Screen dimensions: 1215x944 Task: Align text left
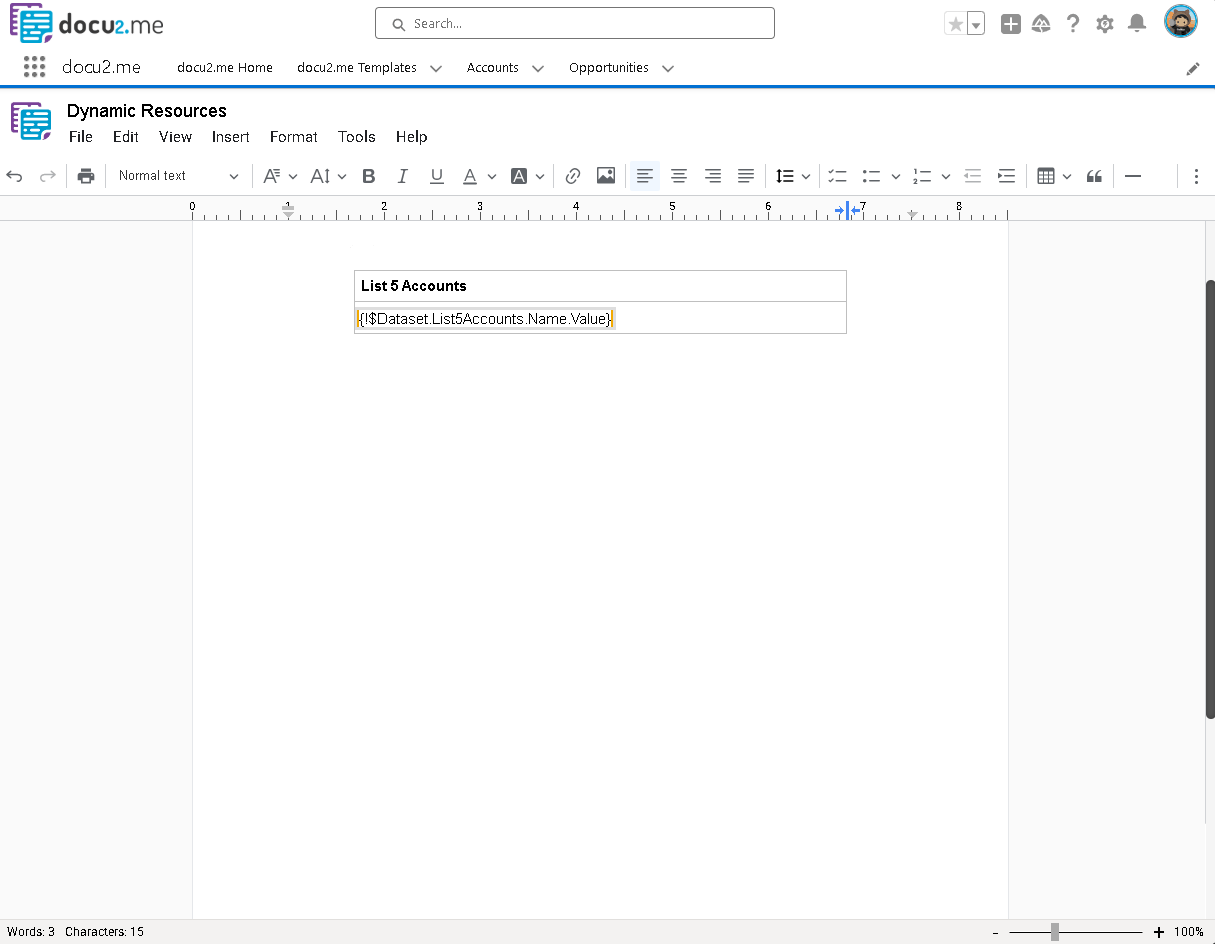(645, 176)
